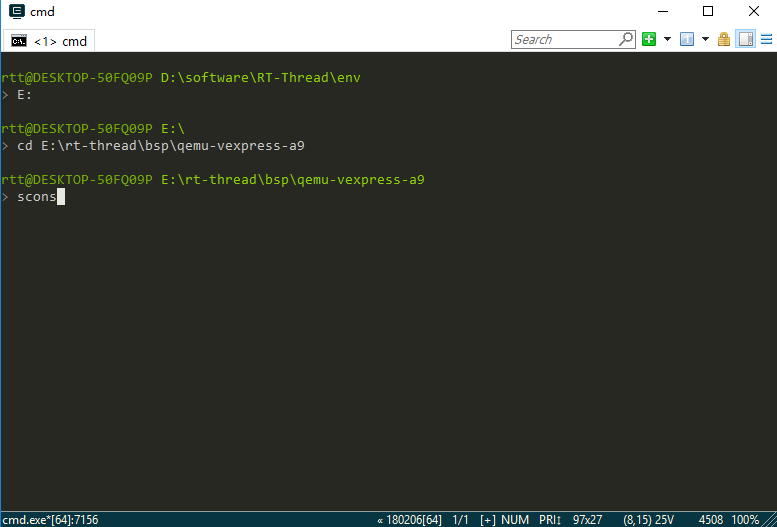Toggle the console lock padlock icon
777x527 pixels.
pyautogui.click(x=724, y=39)
